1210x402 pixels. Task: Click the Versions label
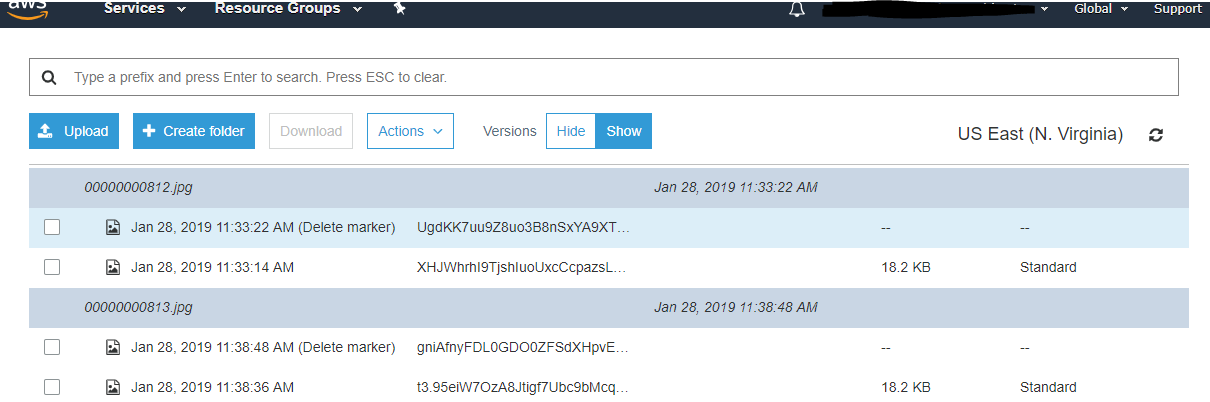(x=510, y=131)
